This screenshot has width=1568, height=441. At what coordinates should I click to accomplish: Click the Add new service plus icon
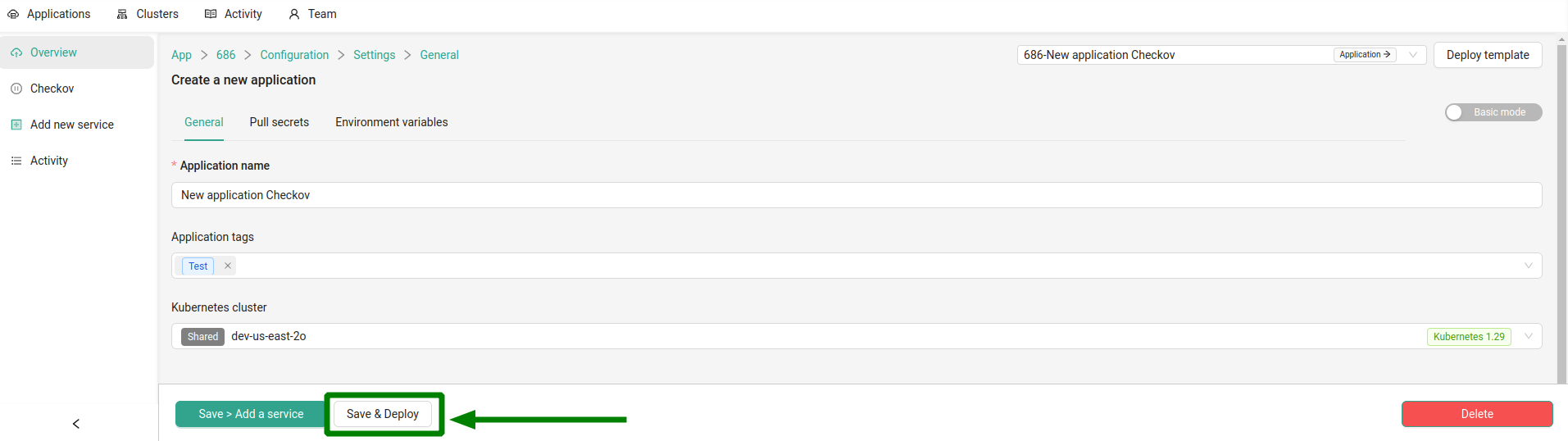tap(16, 125)
